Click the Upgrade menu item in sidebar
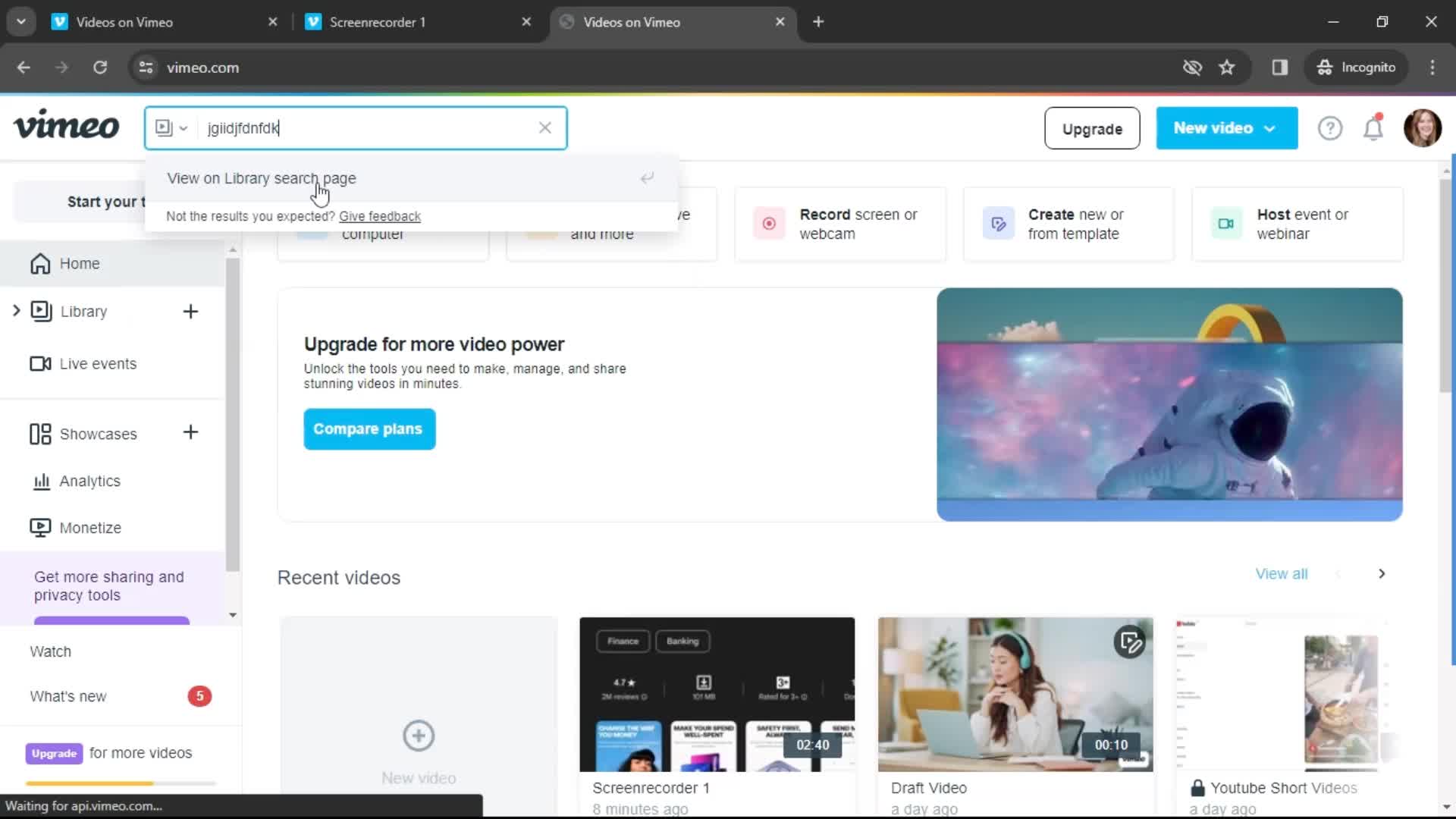 [54, 753]
